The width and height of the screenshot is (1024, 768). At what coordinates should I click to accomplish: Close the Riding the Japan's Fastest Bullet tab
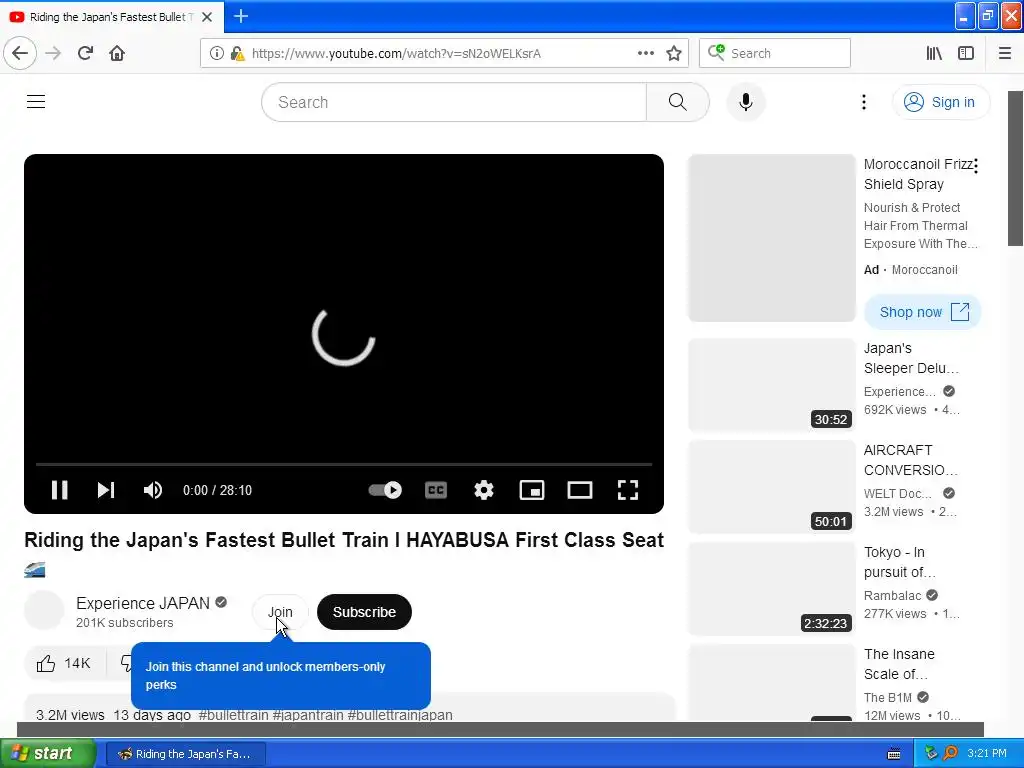207,17
